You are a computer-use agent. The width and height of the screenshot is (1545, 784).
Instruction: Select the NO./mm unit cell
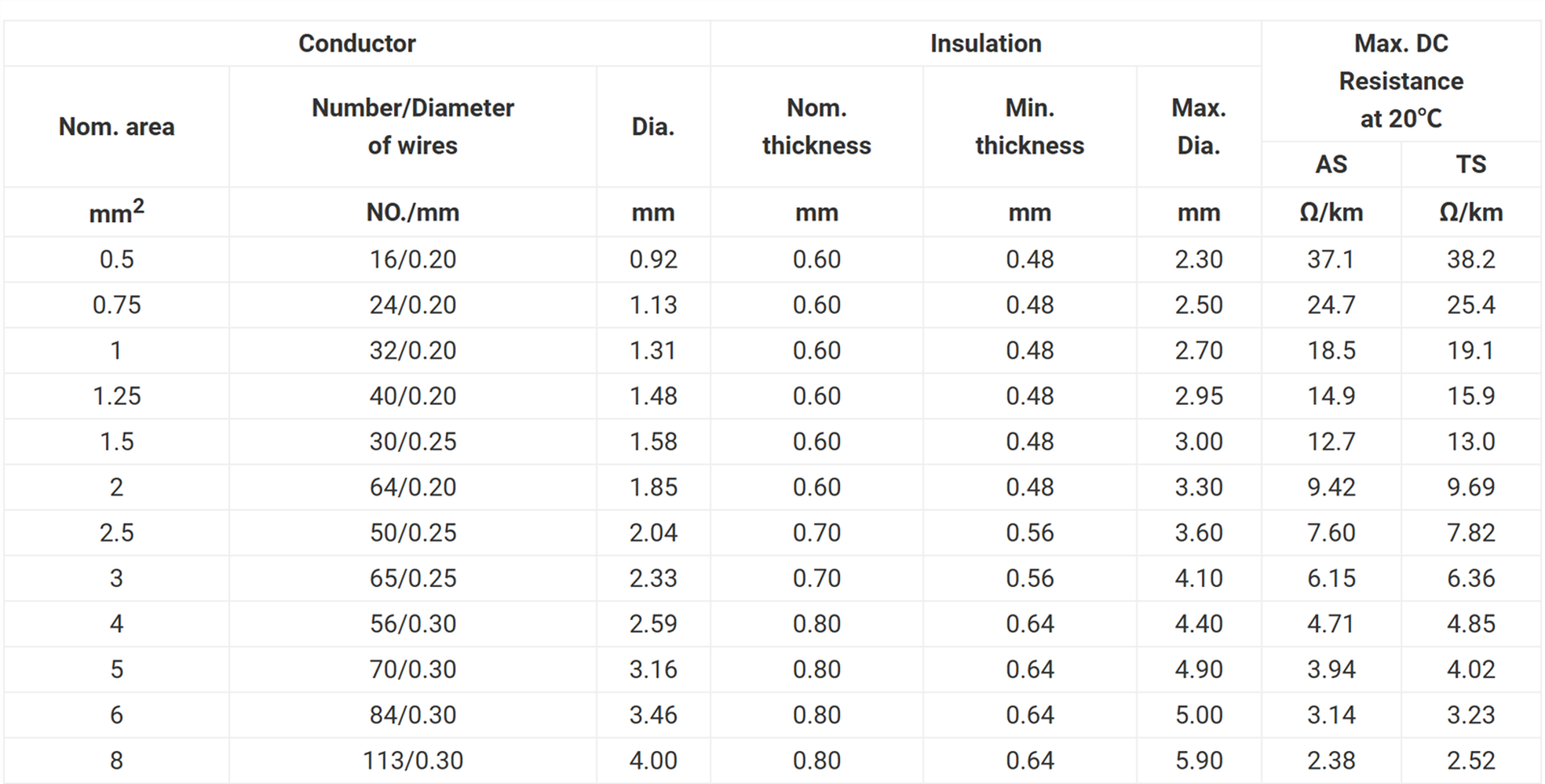click(x=412, y=212)
